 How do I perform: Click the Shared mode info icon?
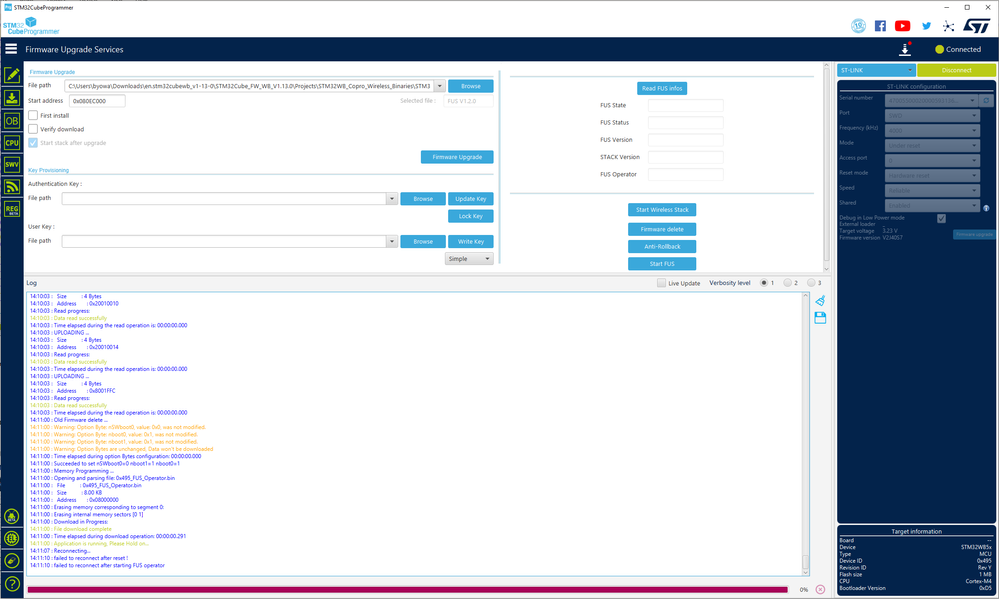click(986, 208)
